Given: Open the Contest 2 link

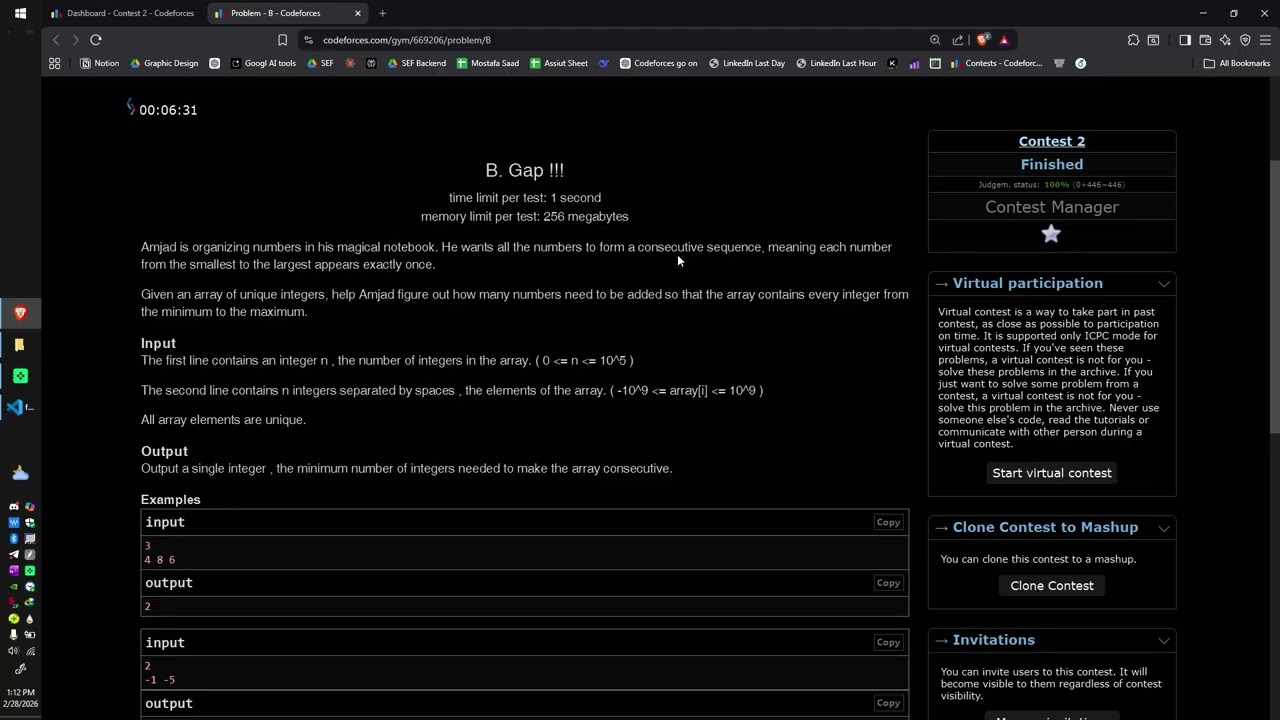Looking at the screenshot, I should pyautogui.click(x=1052, y=141).
